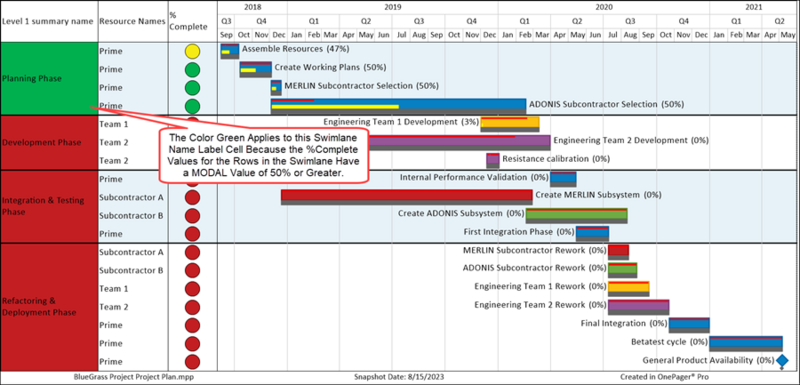
Task: Click the 'Create Working Plans (50%)' task label
Action: 330,67
